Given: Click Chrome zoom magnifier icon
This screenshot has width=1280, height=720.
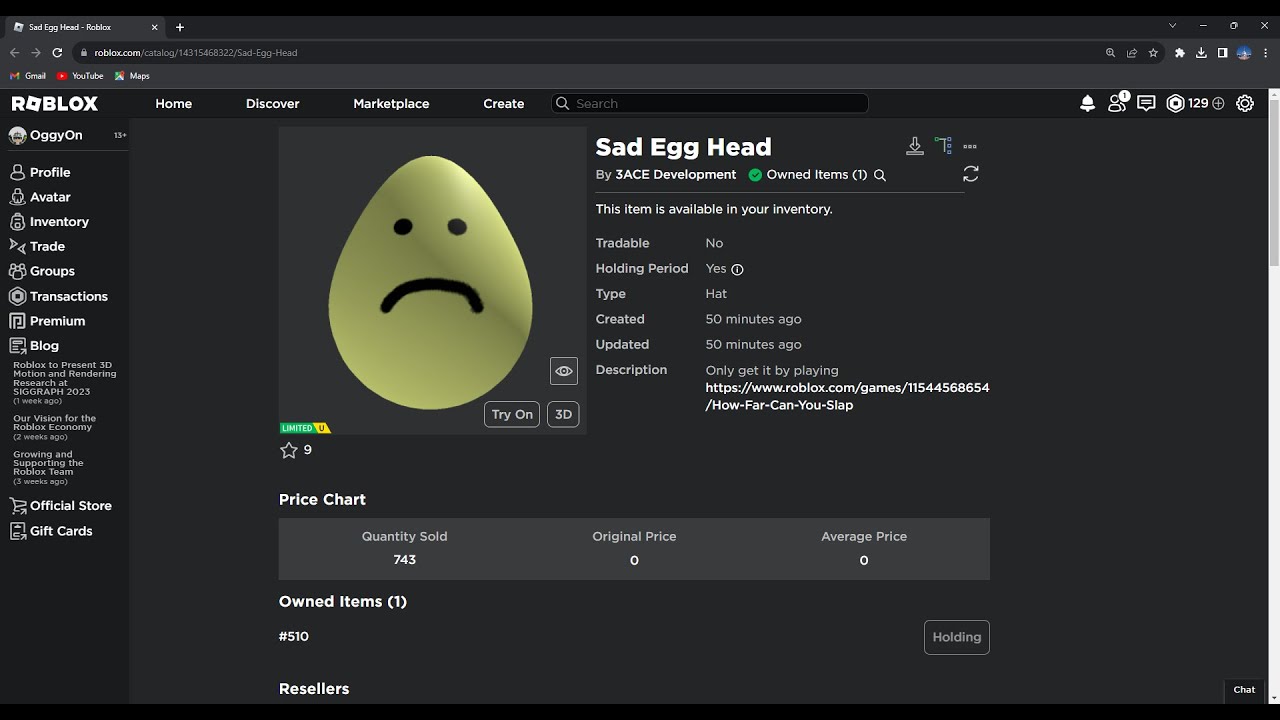Looking at the screenshot, I should pos(1110,53).
